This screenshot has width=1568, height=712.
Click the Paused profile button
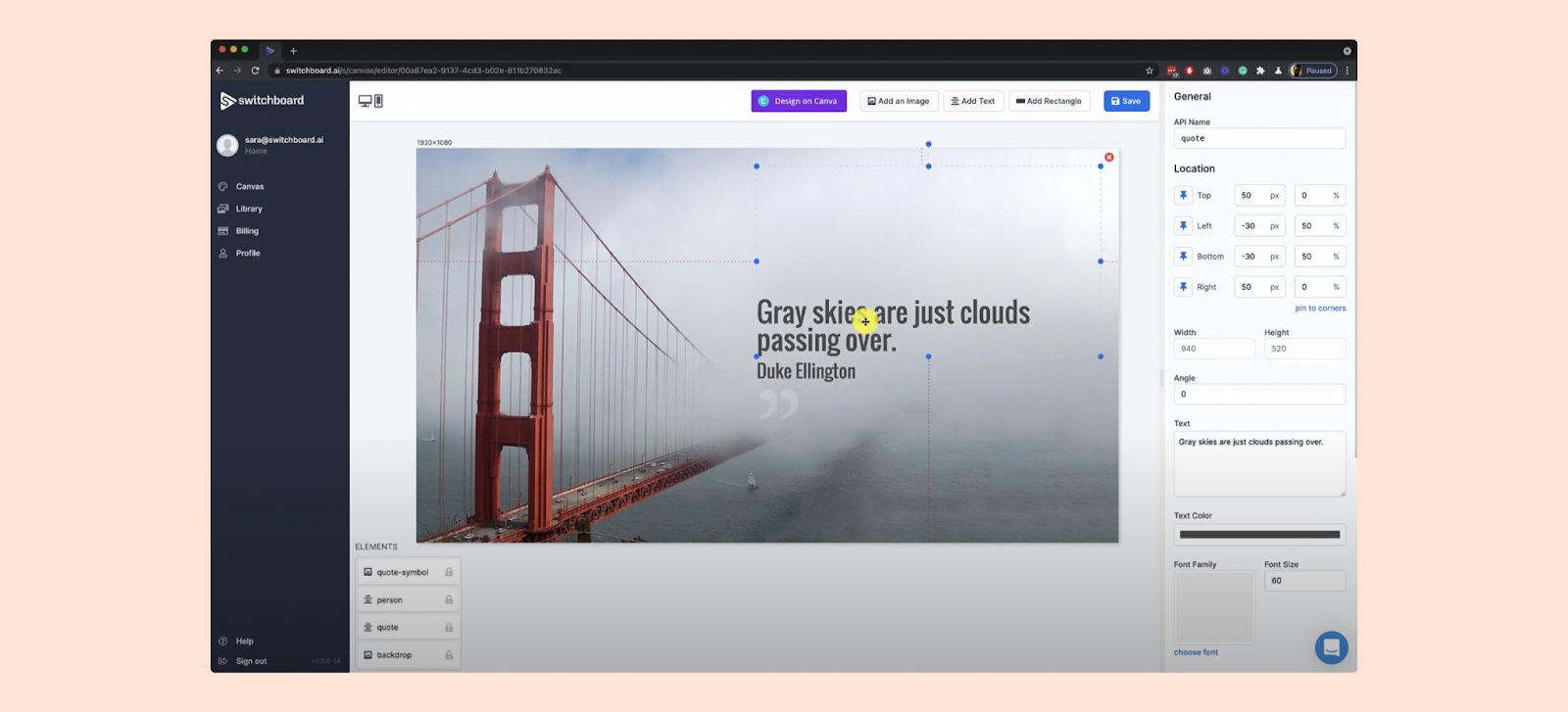point(1313,71)
